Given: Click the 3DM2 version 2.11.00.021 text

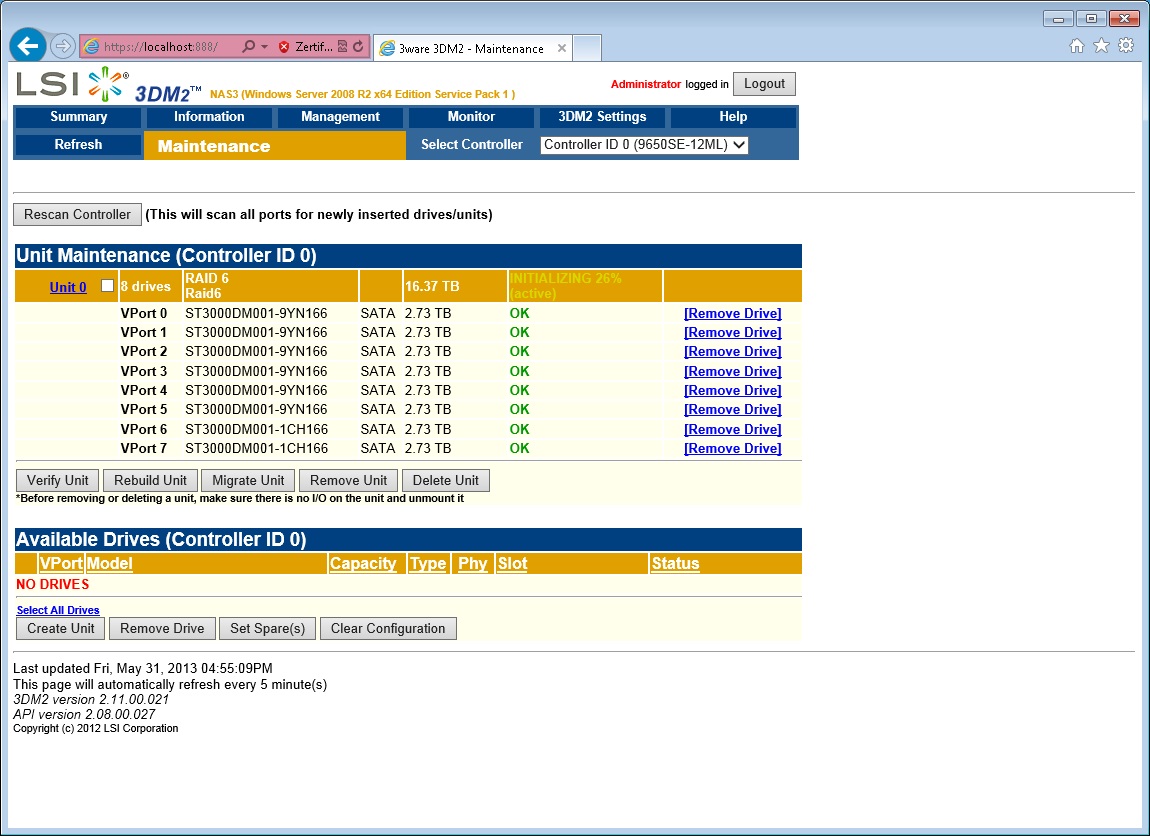Looking at the screenshot, I should tap(91, 700).
